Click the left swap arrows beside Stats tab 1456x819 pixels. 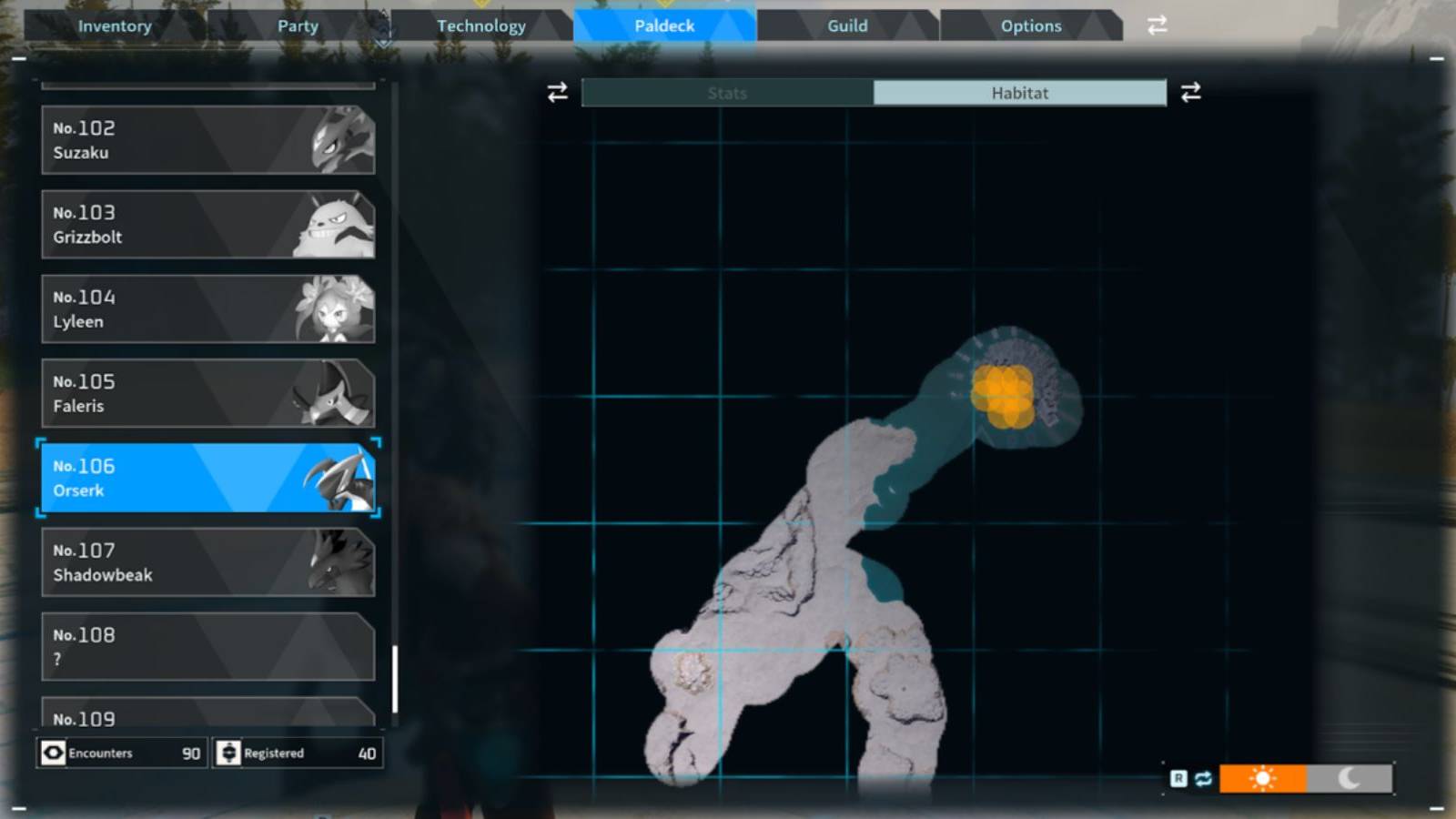[x=556, y=92]
